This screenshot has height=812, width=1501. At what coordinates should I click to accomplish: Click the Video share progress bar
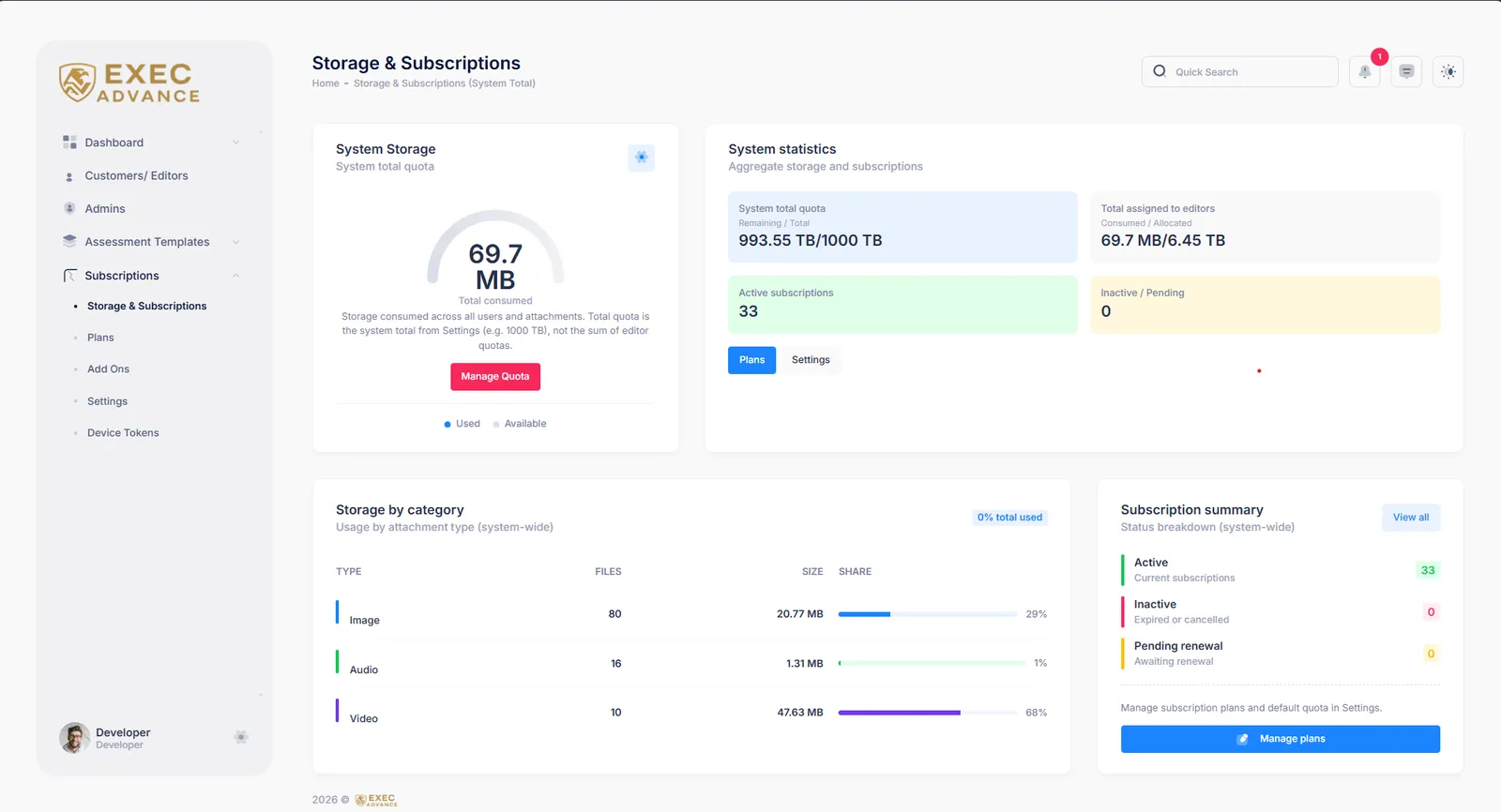pyautogui.click(x=928, y=713)
